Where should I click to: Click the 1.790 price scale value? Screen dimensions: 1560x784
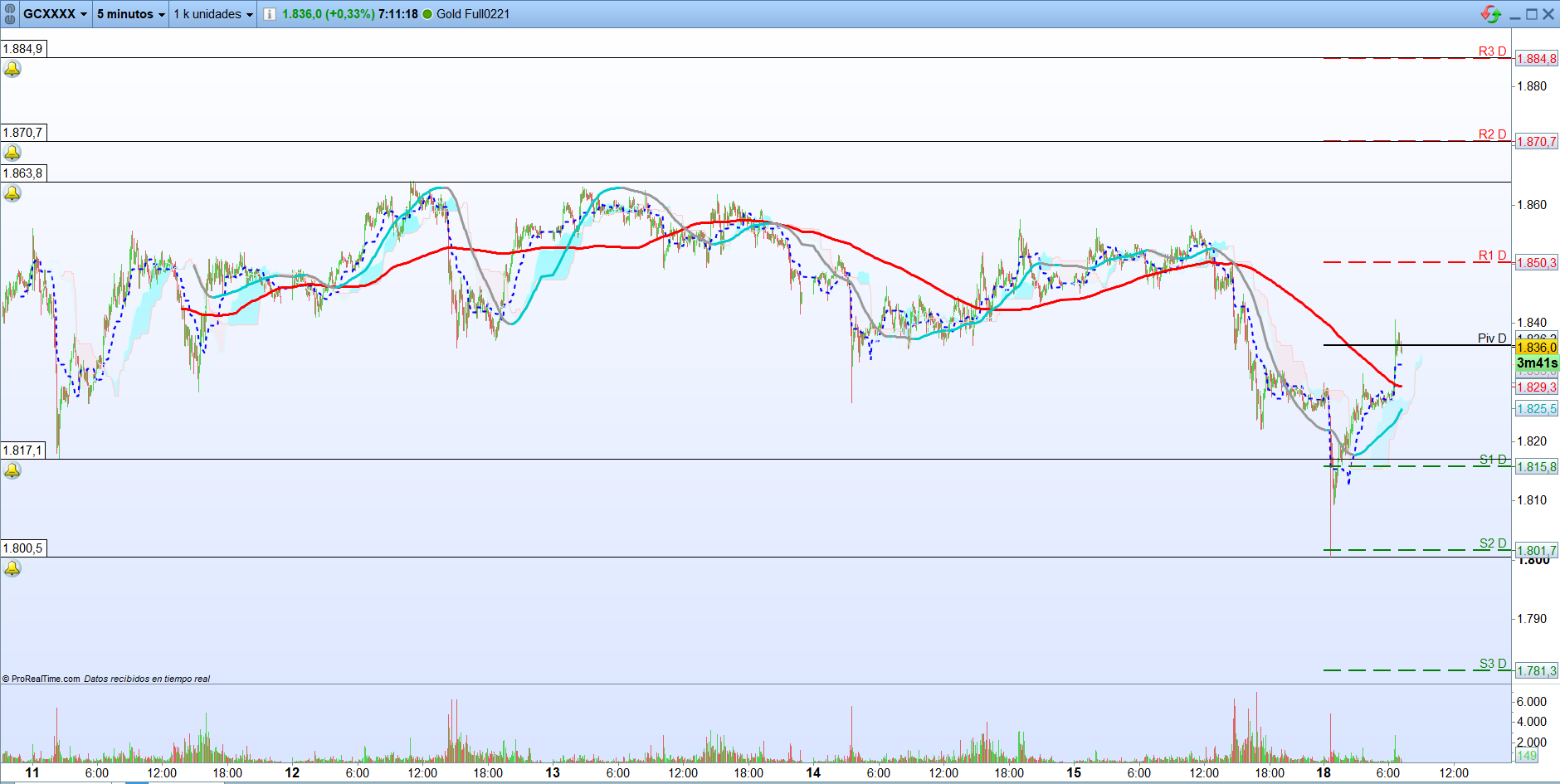(x=1532, y=619)
